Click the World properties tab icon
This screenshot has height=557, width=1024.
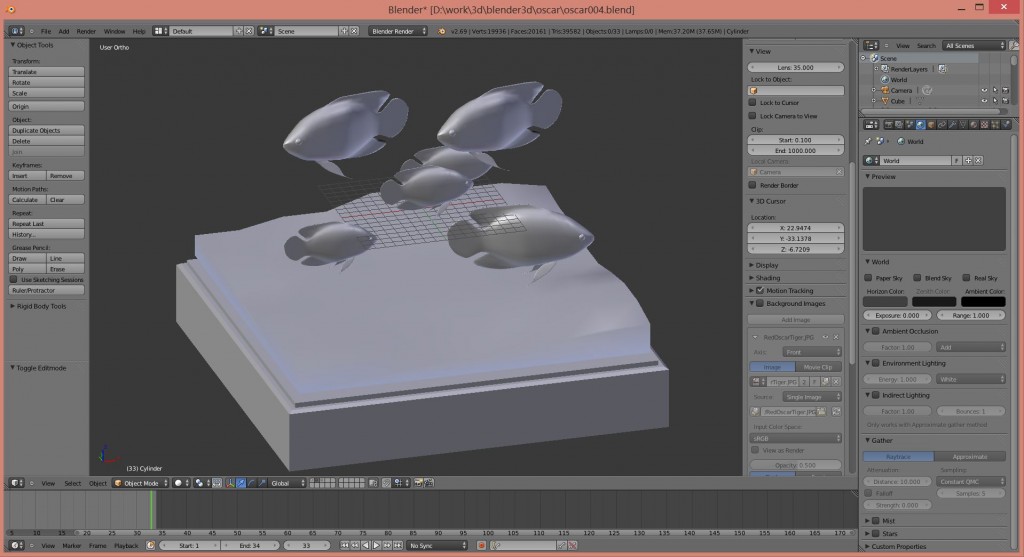point(921,125)
